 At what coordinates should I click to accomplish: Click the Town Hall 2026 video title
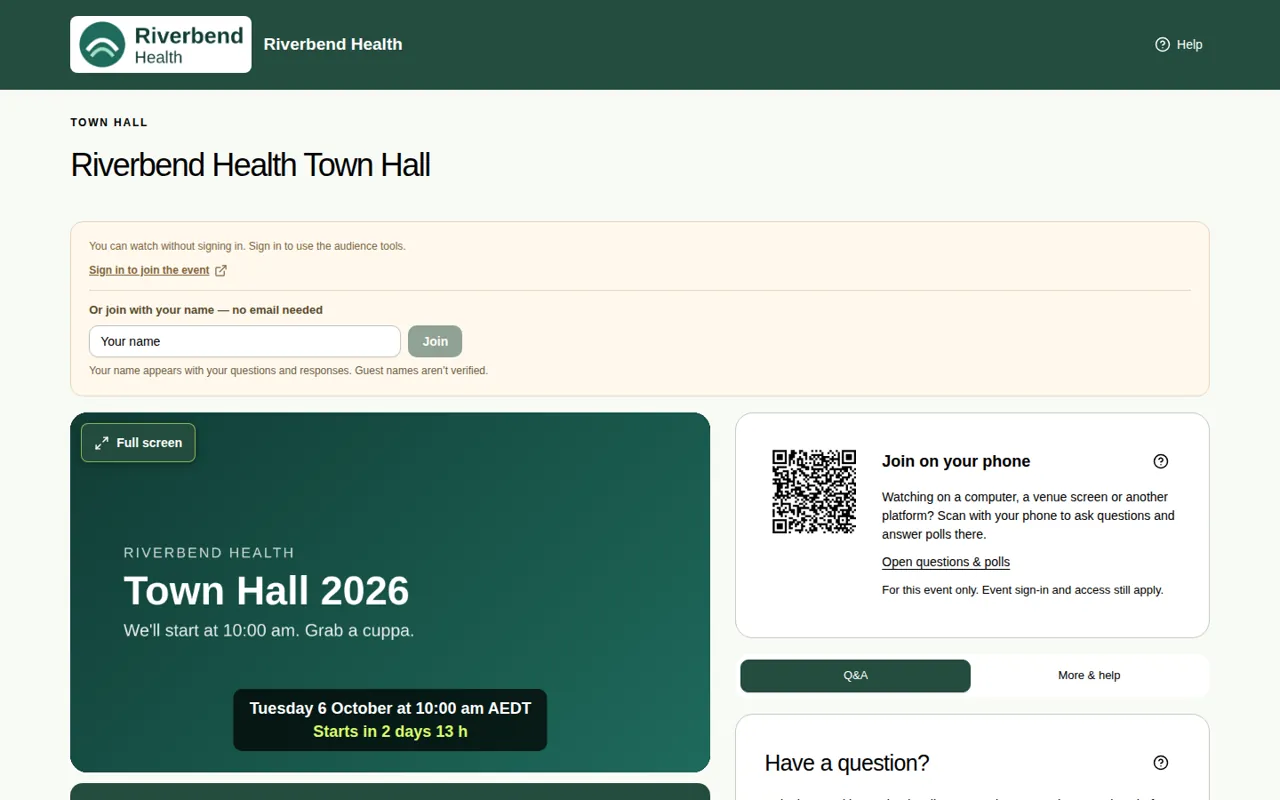click(x=266, y=591)
